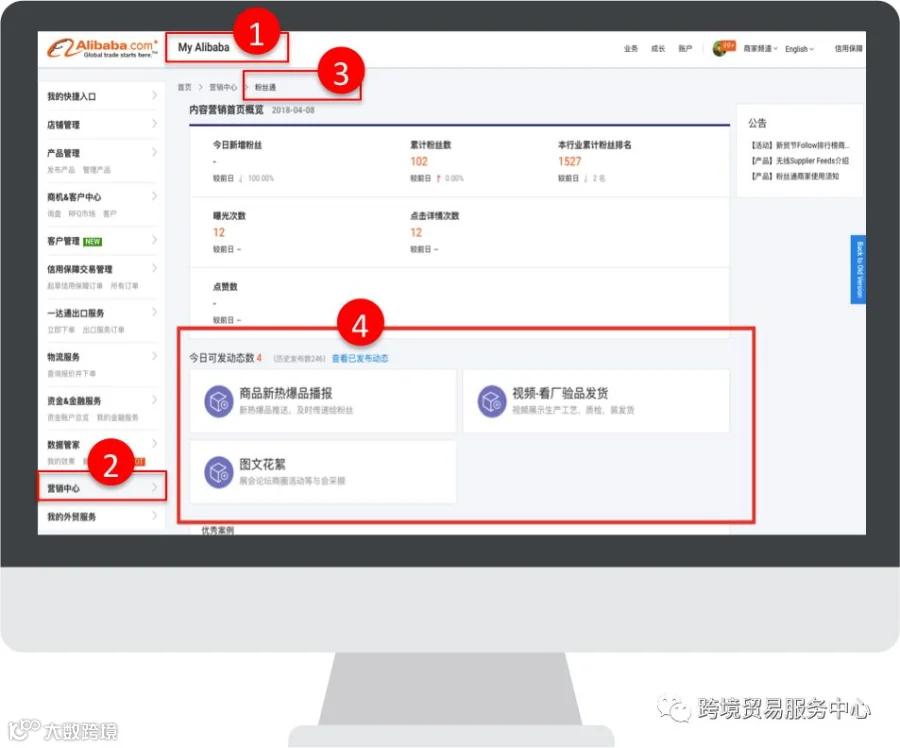Click 信用保障 in the top bar
The width and height of the screenshot is (900, 748).
[848, 49]
